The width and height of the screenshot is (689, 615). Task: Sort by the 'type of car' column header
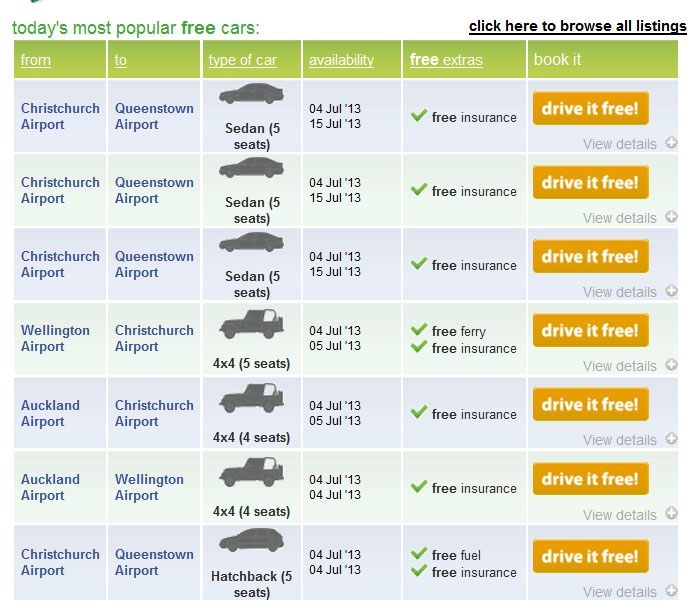[242, 60]
